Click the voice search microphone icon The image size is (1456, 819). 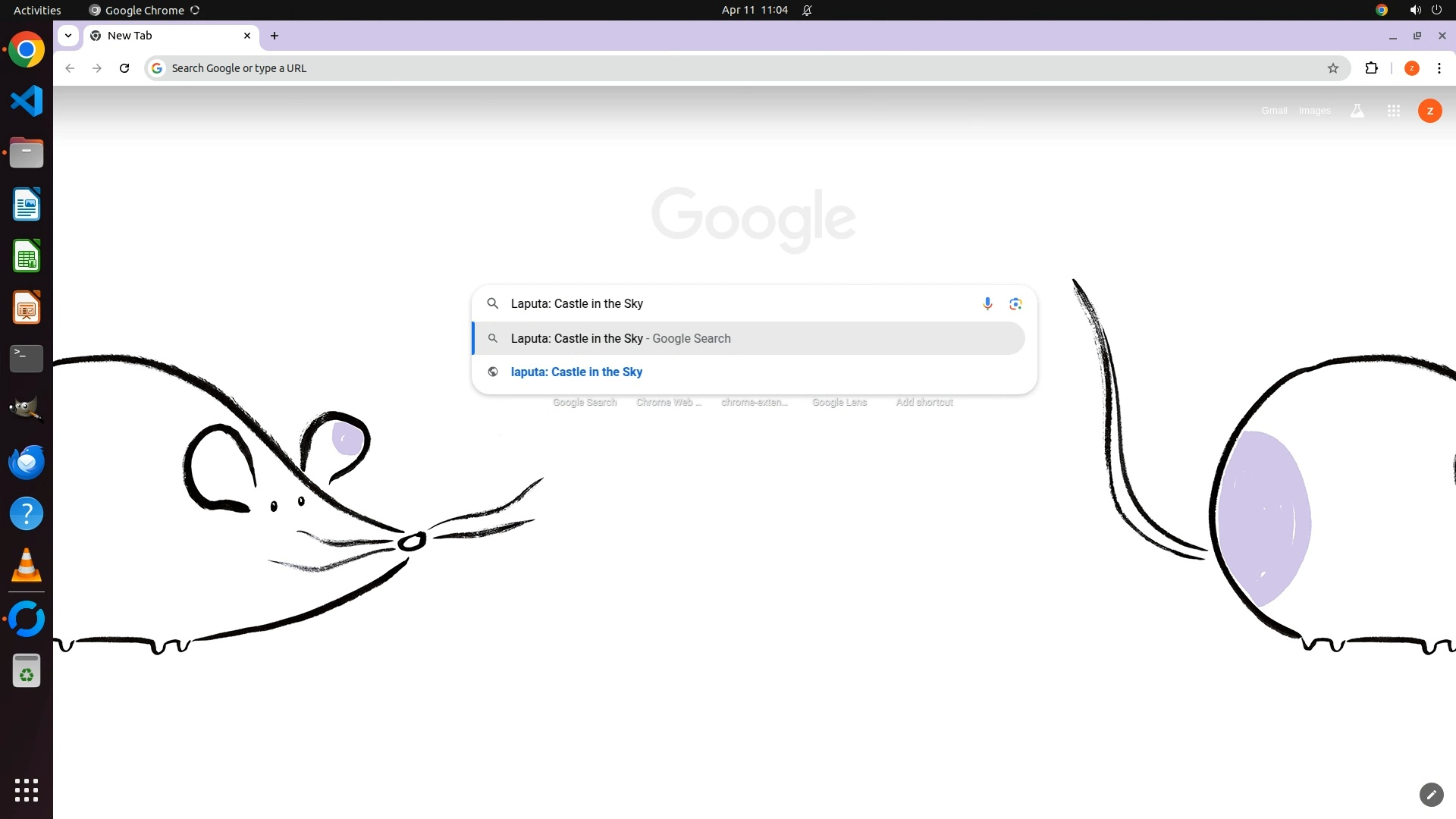tap(987, 303)
